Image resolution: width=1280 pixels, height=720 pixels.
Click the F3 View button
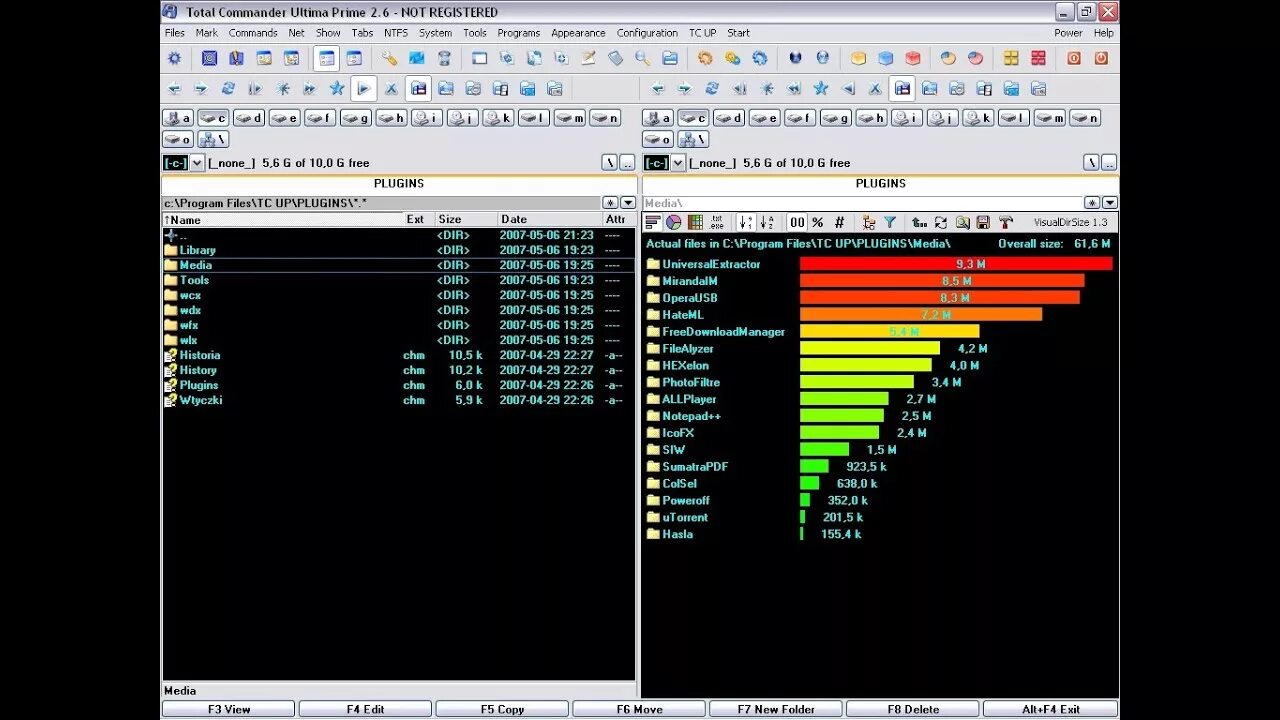229,709
